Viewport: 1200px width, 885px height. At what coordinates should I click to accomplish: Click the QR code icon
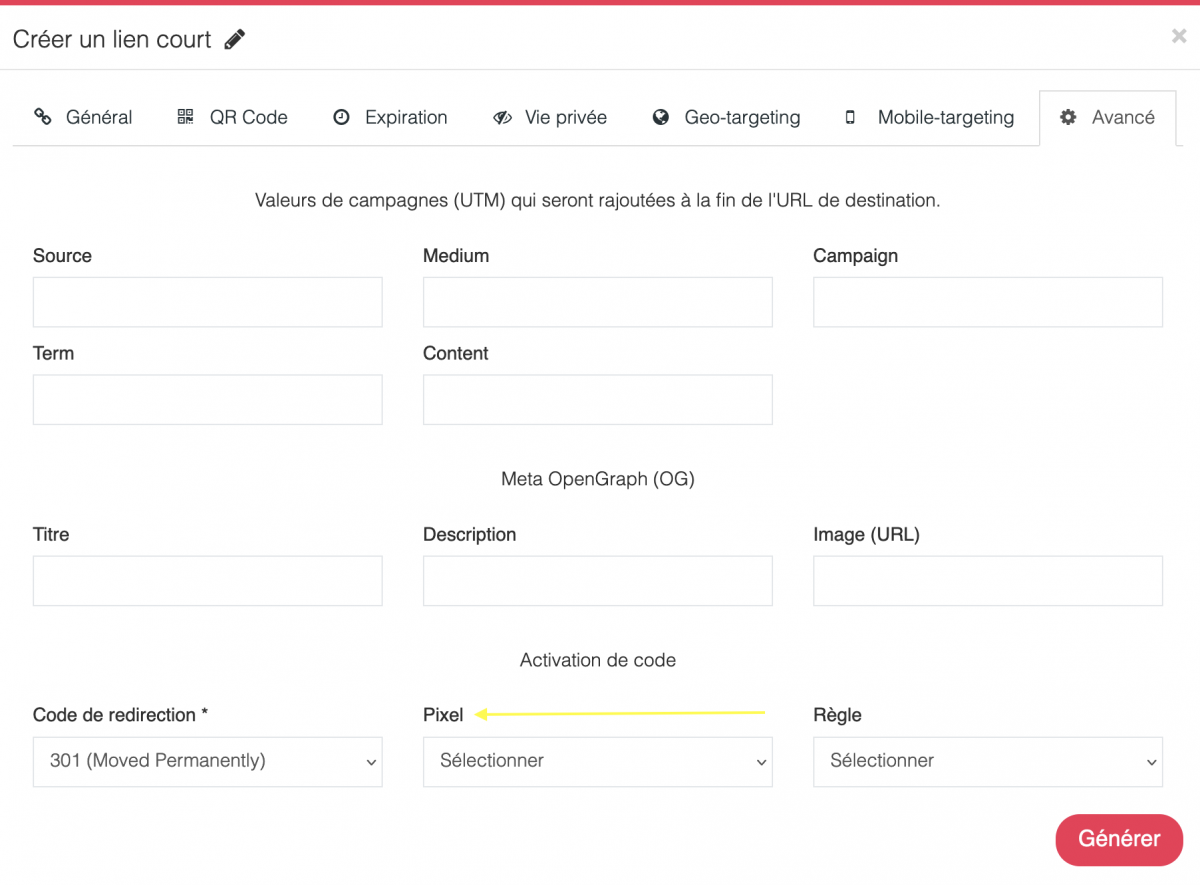click(185, 117)
